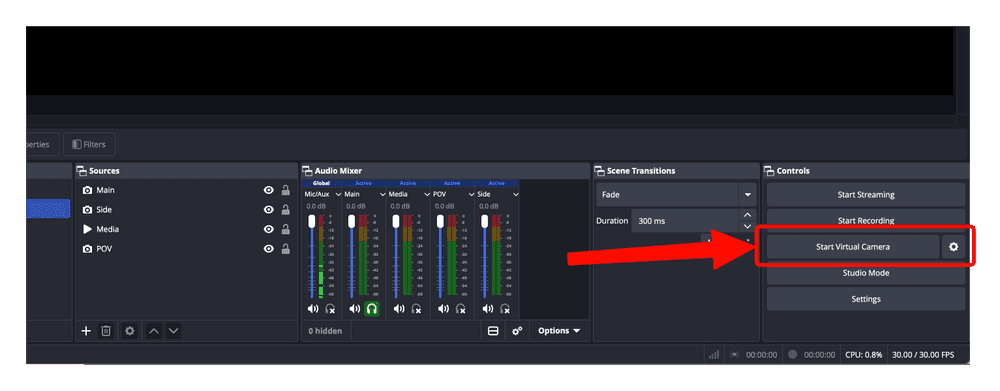
Task: Mute the Main channel speaker icon
Action: point(355,309)
